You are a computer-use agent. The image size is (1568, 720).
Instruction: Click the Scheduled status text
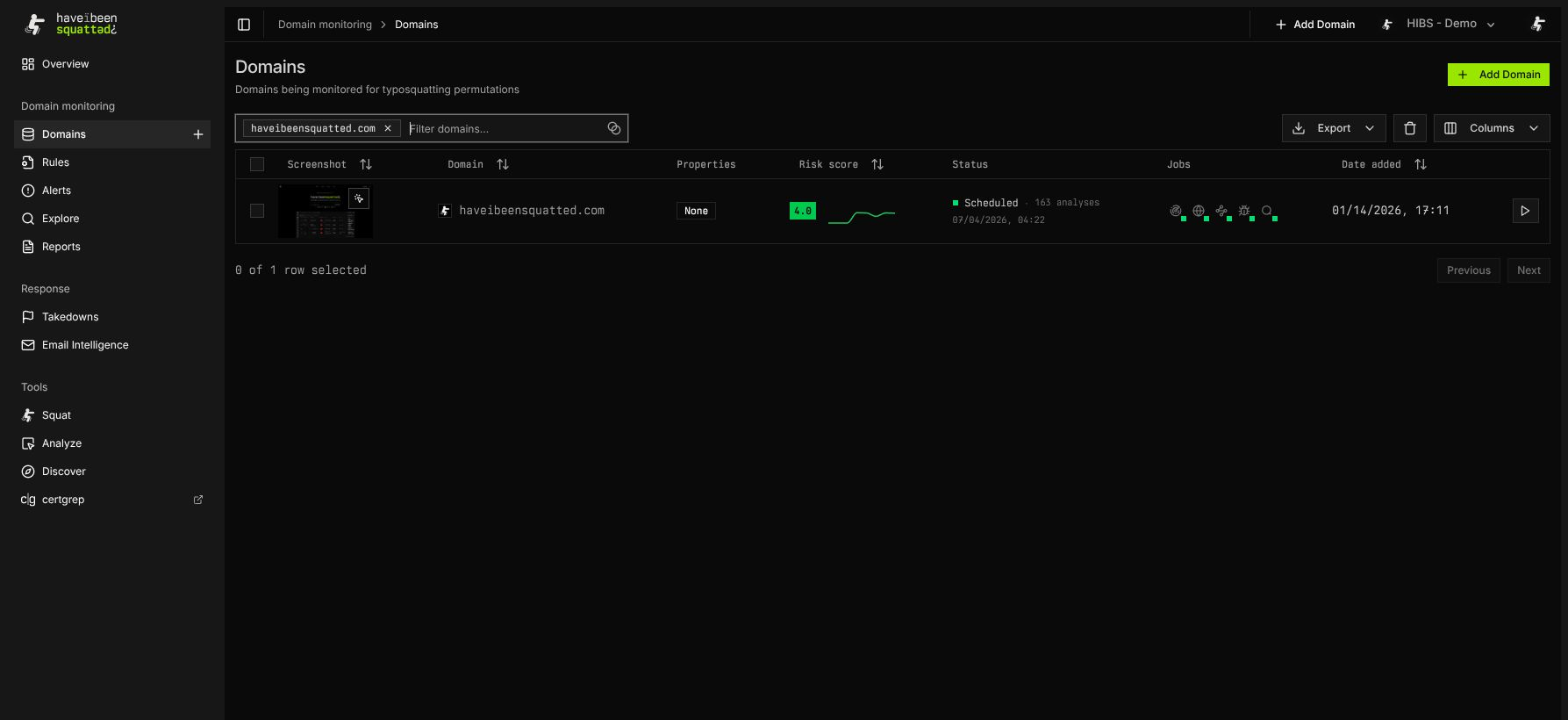(991, 203)
